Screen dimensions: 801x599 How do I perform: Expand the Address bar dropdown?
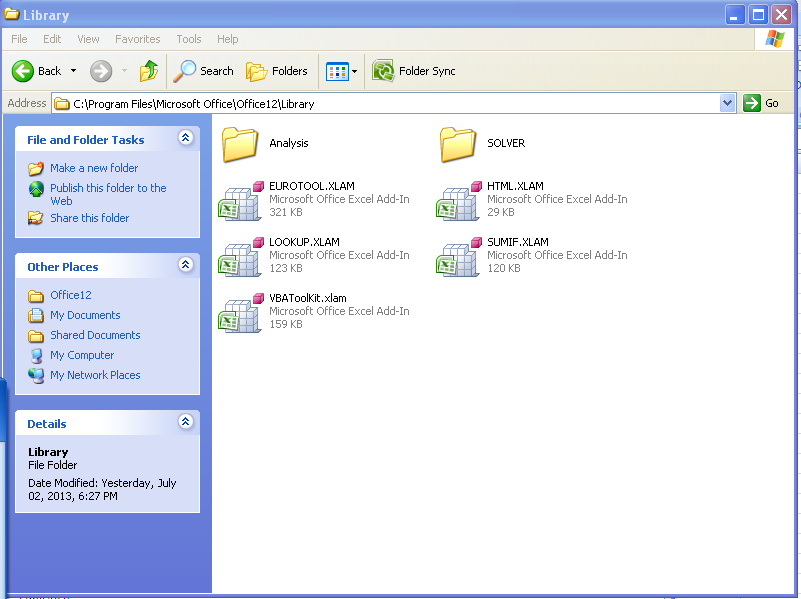[x=727, y=104]
